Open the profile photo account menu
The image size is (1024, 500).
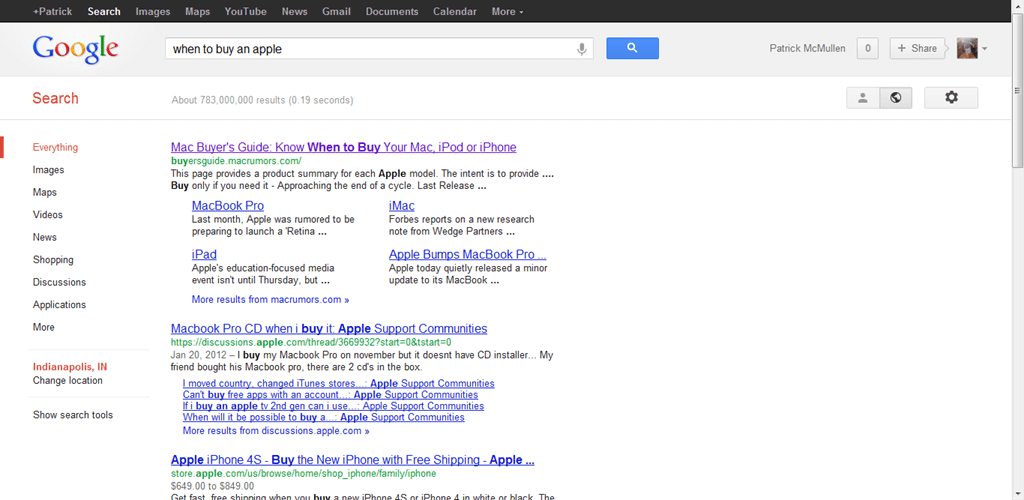tap(967, 48)
